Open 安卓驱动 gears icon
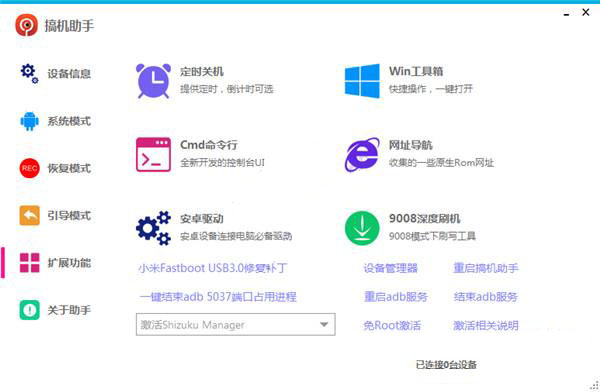The height and width of the screenshot is (392, 600). [x=153, y=228]
